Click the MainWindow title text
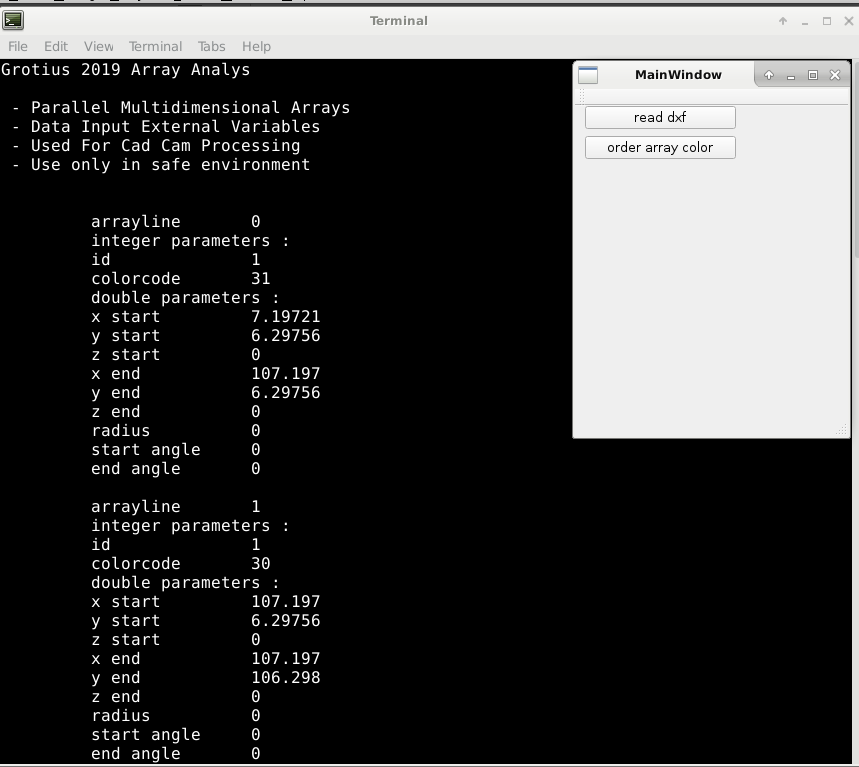Viewport: 859px width, 767px height. coord(678,75)
